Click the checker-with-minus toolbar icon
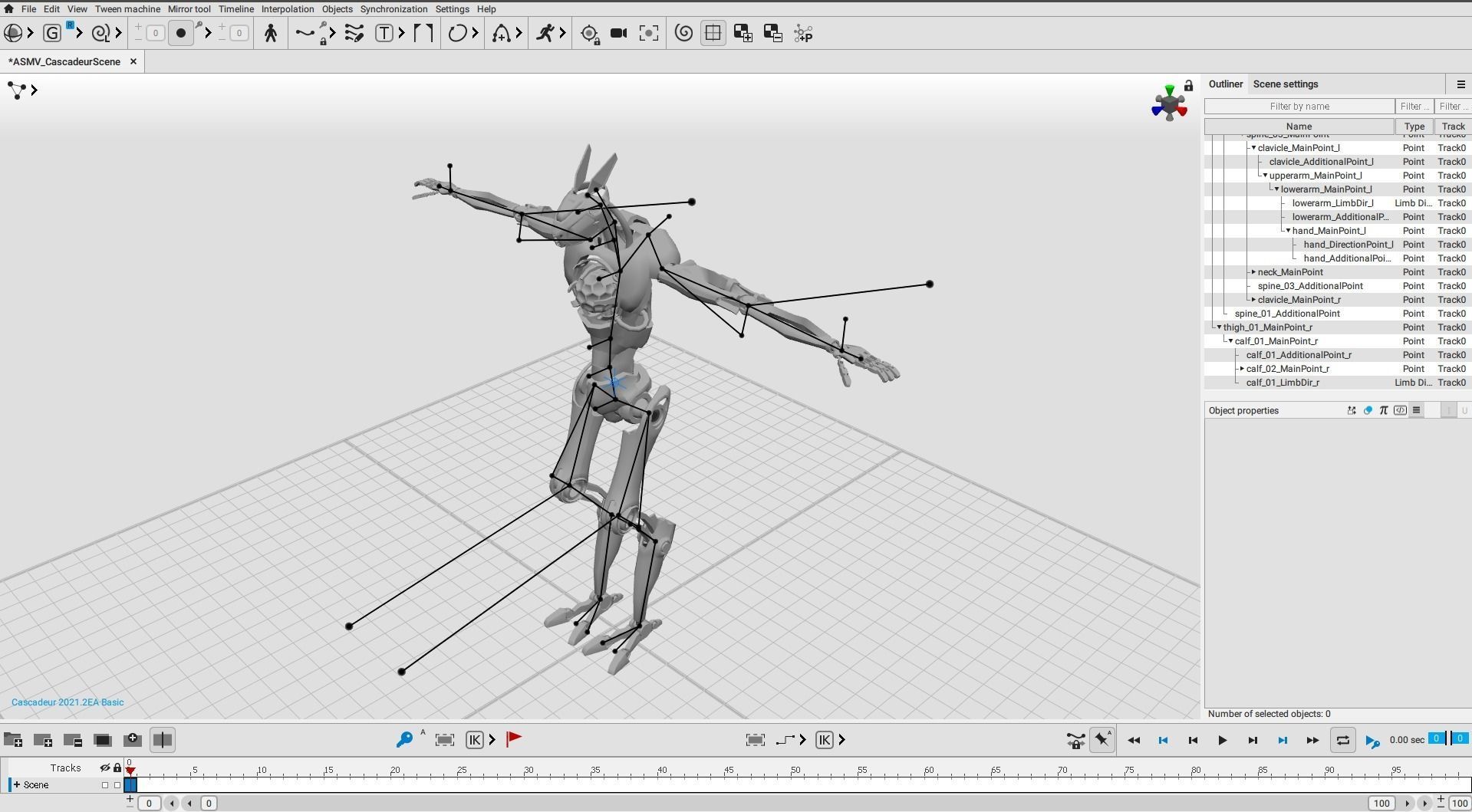This screenshot has height=812, width=1472. click(x=772, y=33)
